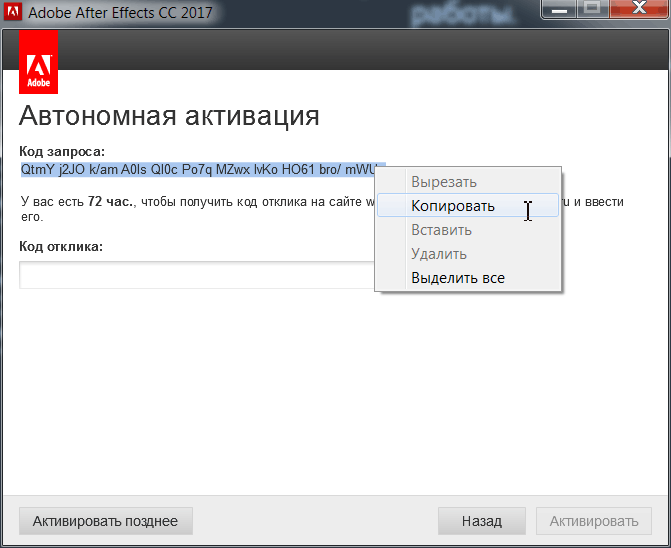Select Вырезать in the context menu

(x=467, y=182)
